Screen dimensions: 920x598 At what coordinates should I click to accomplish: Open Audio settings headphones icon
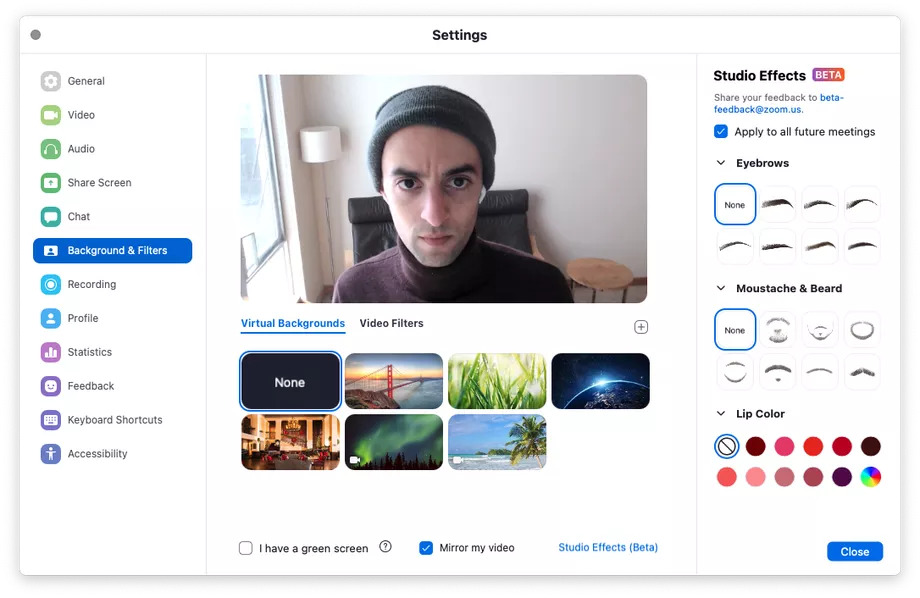pyautogui.click(x=50, y=149)
